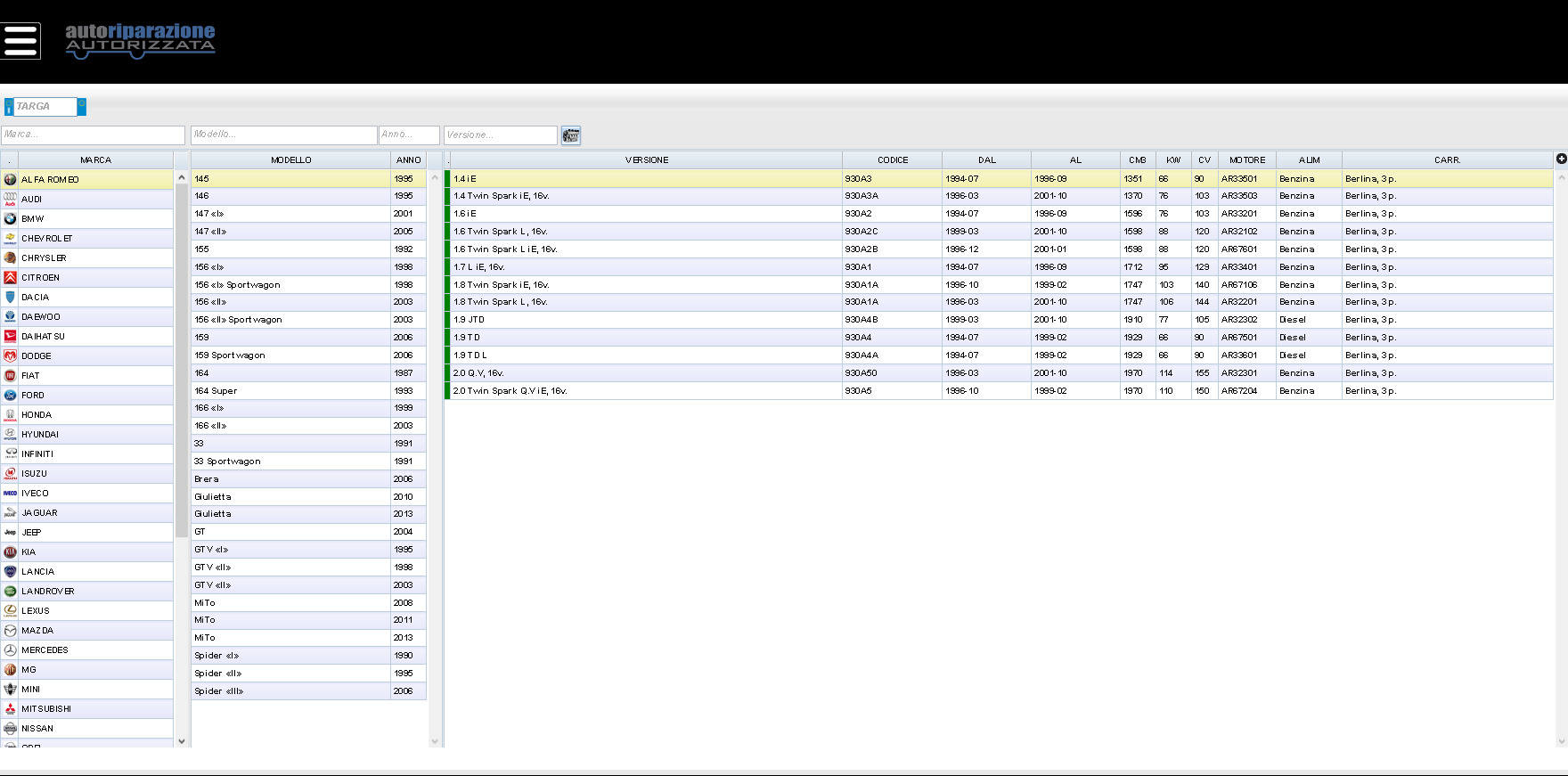Select version 1.9 T D L
The width and height of the screenshot is (1568, 776).
pyautogui.click(x=999, y=355)
